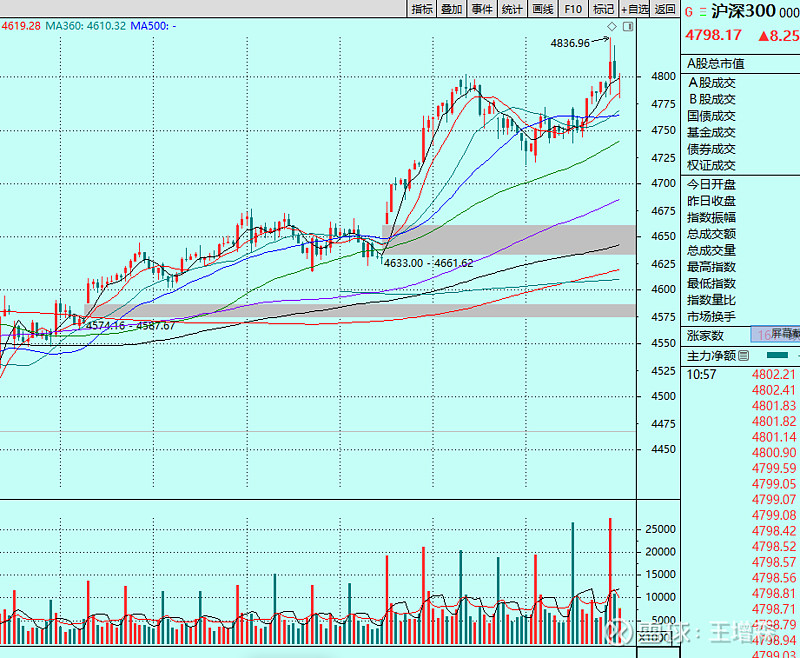Open the 指标 indicators menu

tap(422, 9)
